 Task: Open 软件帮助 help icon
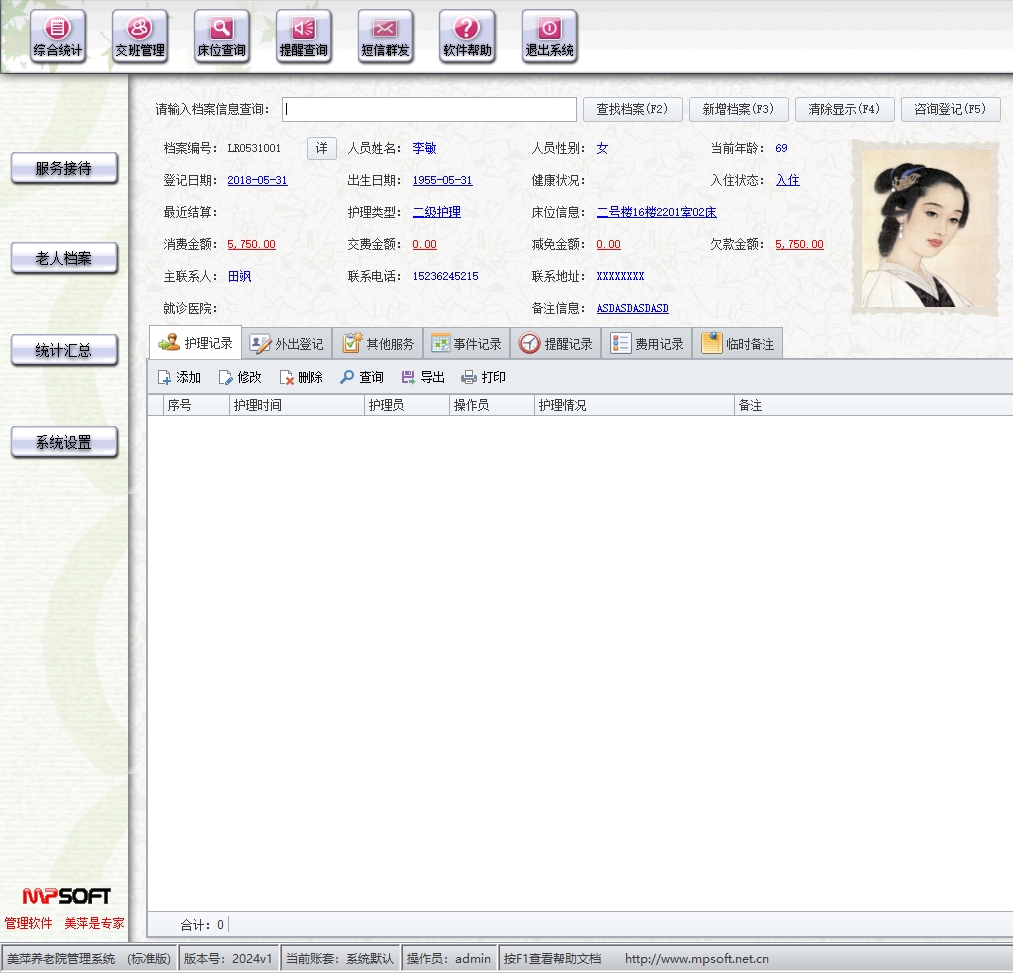[468, 37]
